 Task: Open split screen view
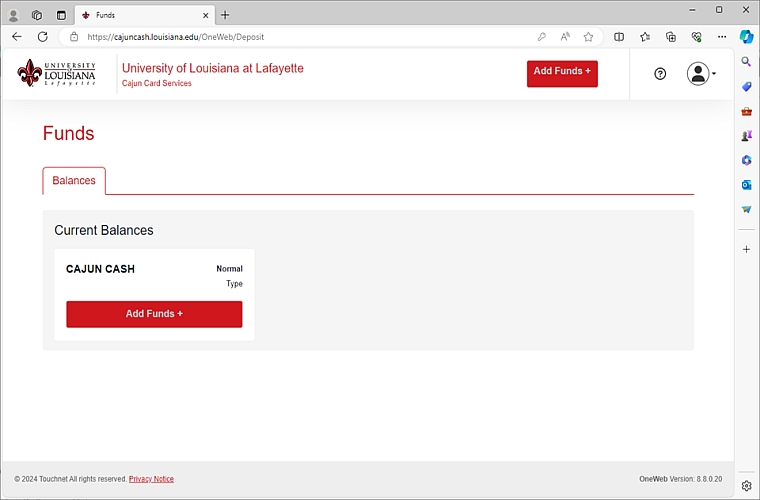(619, 37)
